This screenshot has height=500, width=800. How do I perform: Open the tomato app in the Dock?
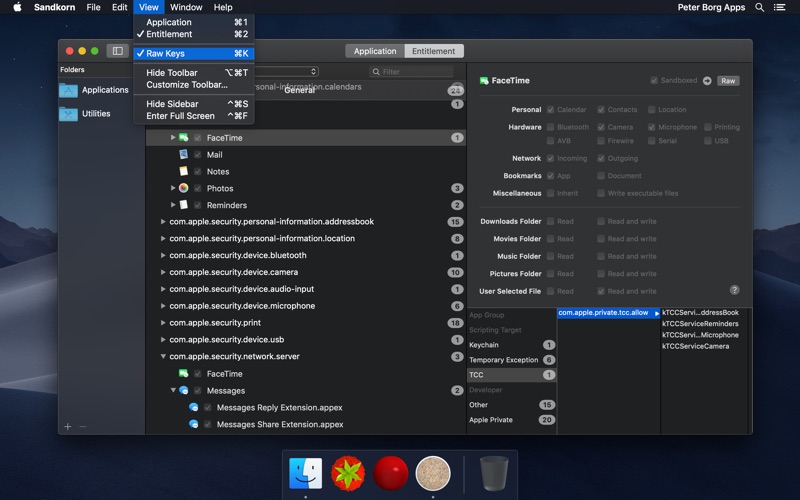point(348,473)
